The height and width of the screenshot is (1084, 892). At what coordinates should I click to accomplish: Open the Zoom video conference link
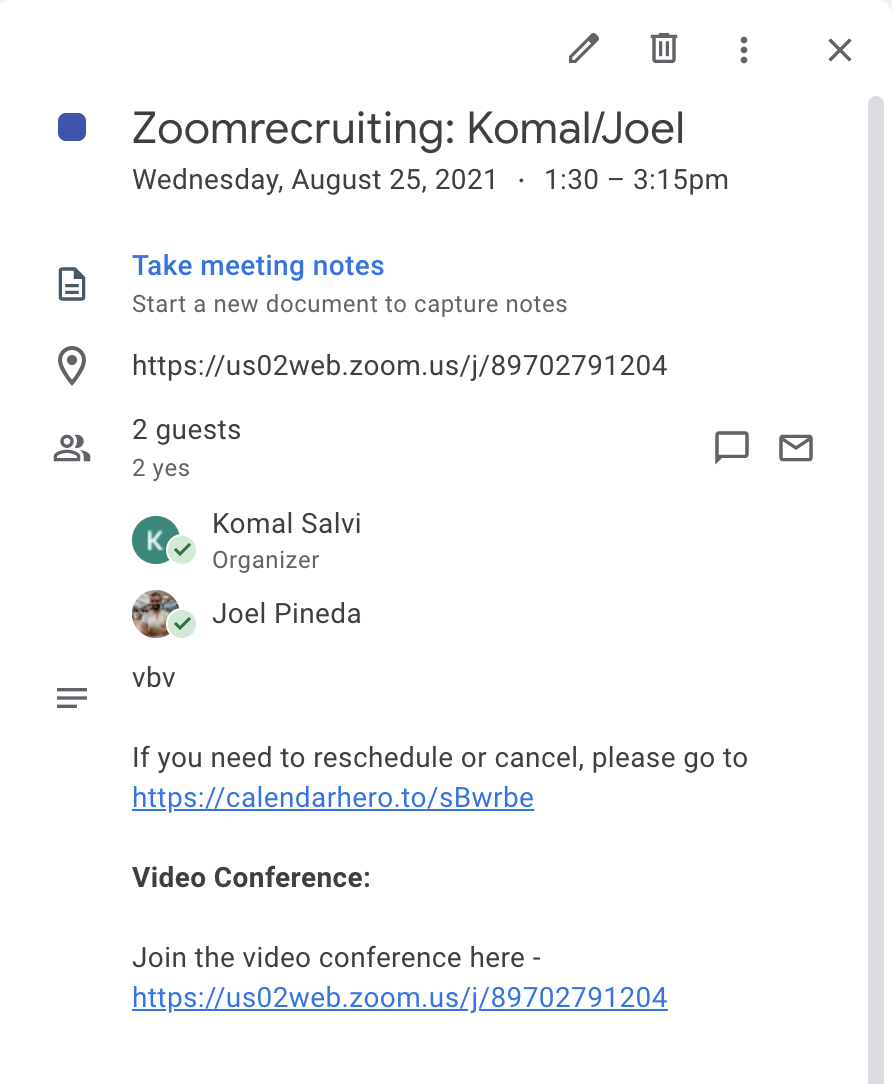coord(400,998)
